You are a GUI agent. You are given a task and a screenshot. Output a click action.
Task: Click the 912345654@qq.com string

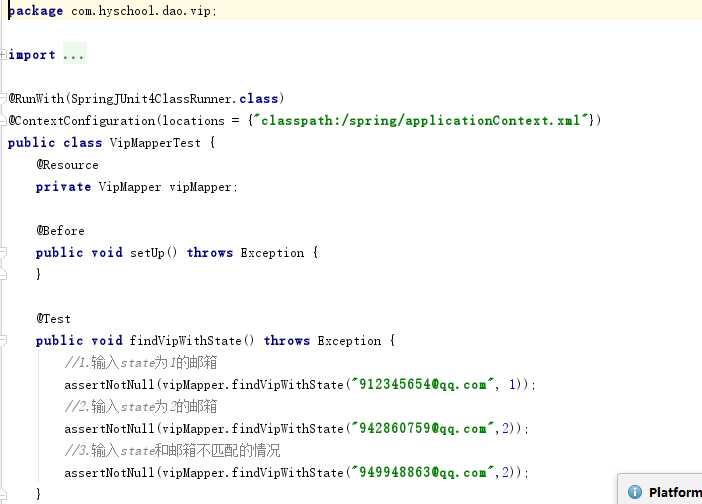[423, 384]
